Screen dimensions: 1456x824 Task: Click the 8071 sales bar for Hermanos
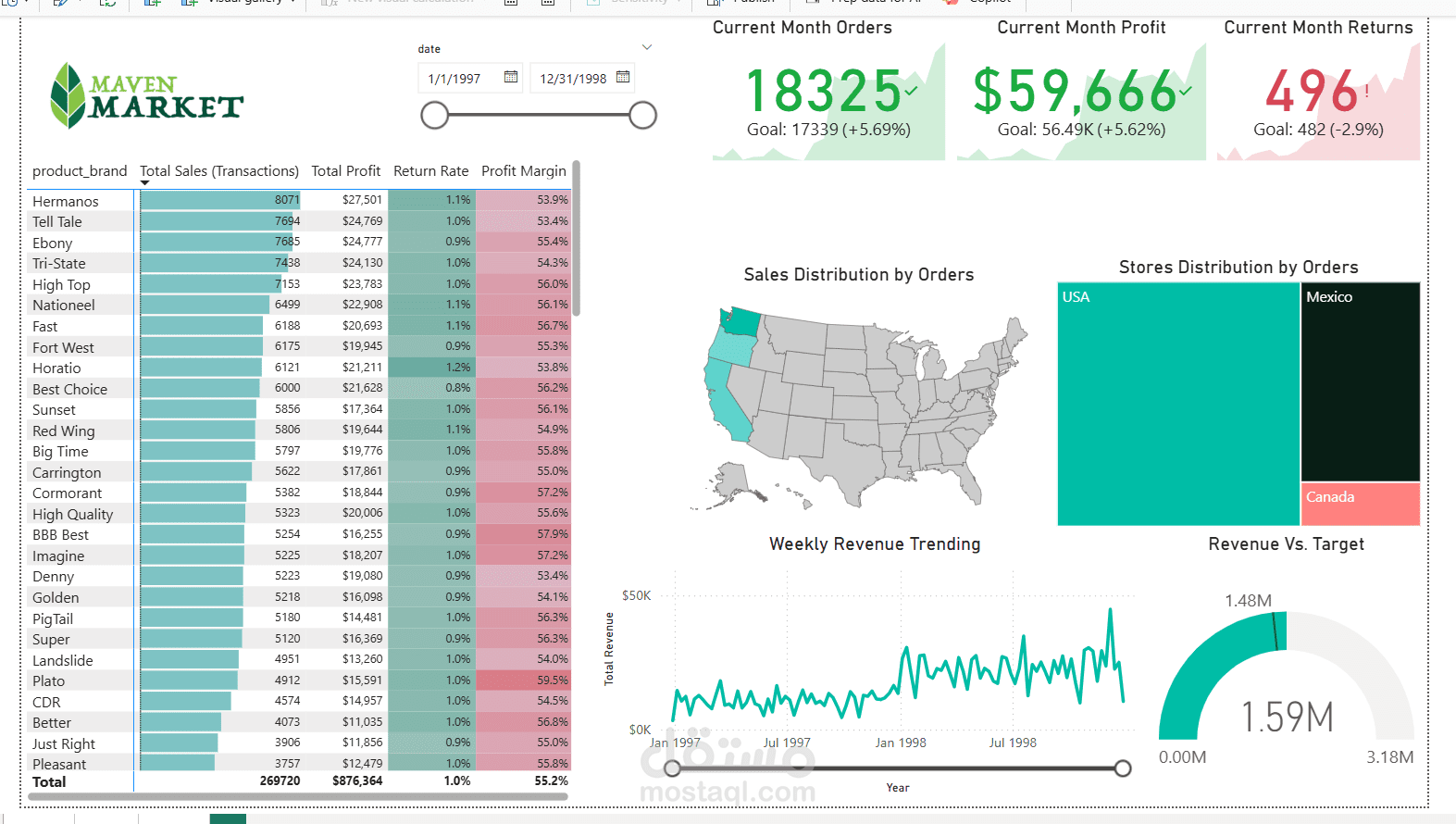pos(220,200)
